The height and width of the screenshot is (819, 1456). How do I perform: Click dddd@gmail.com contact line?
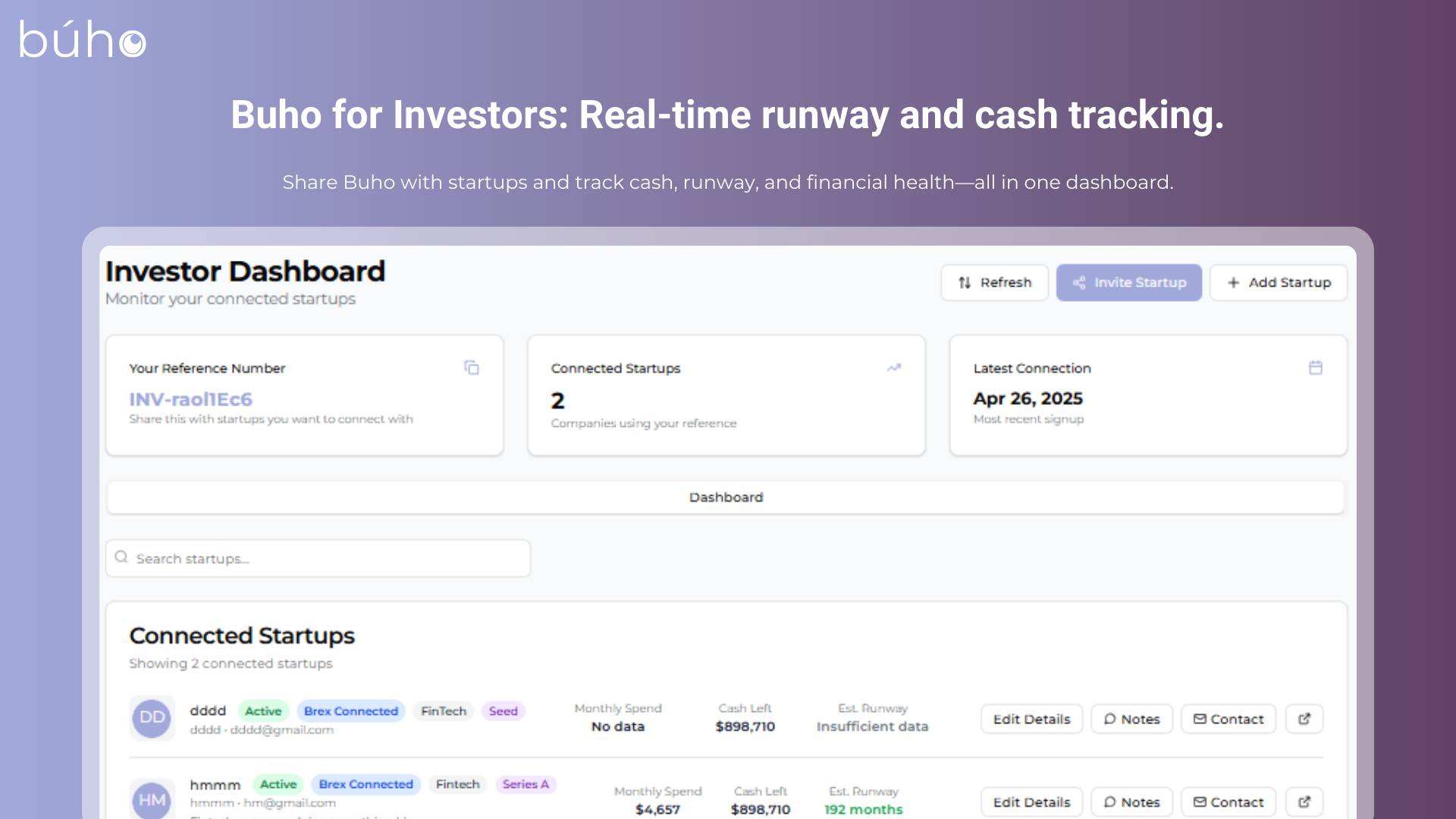(262, 730)
